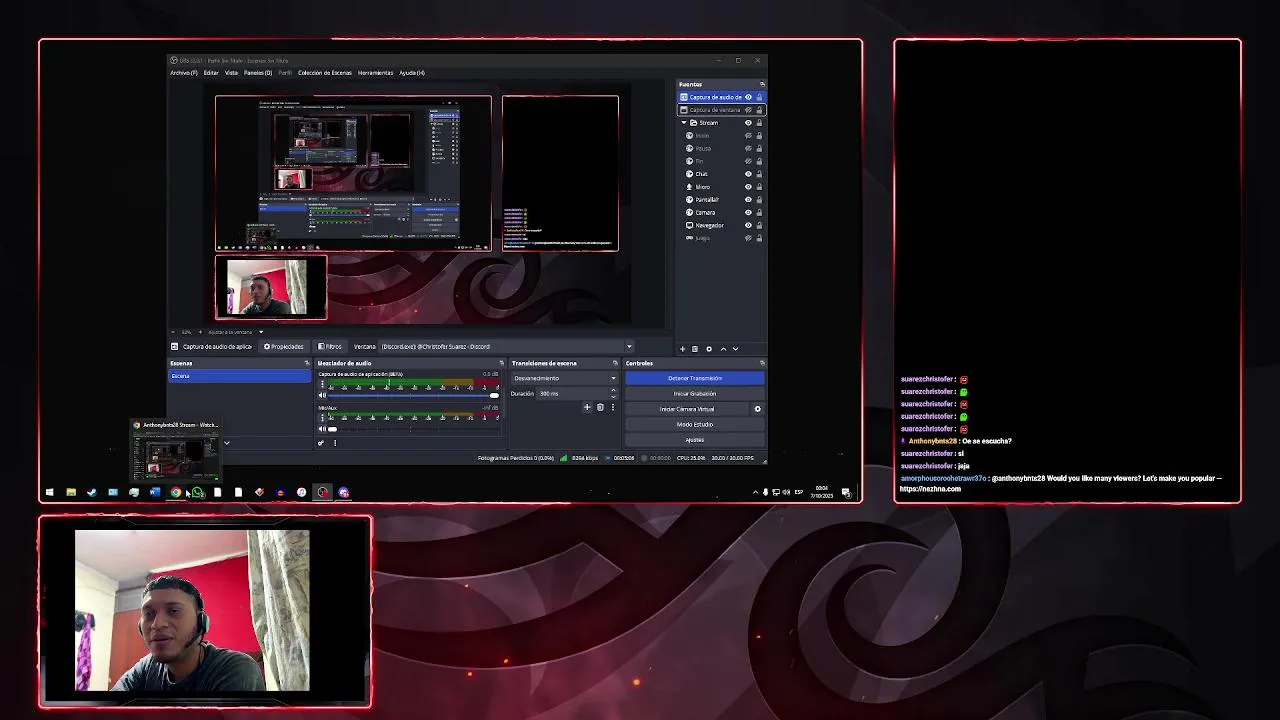
Task: Move selected source up
Action: click(723, 349)
